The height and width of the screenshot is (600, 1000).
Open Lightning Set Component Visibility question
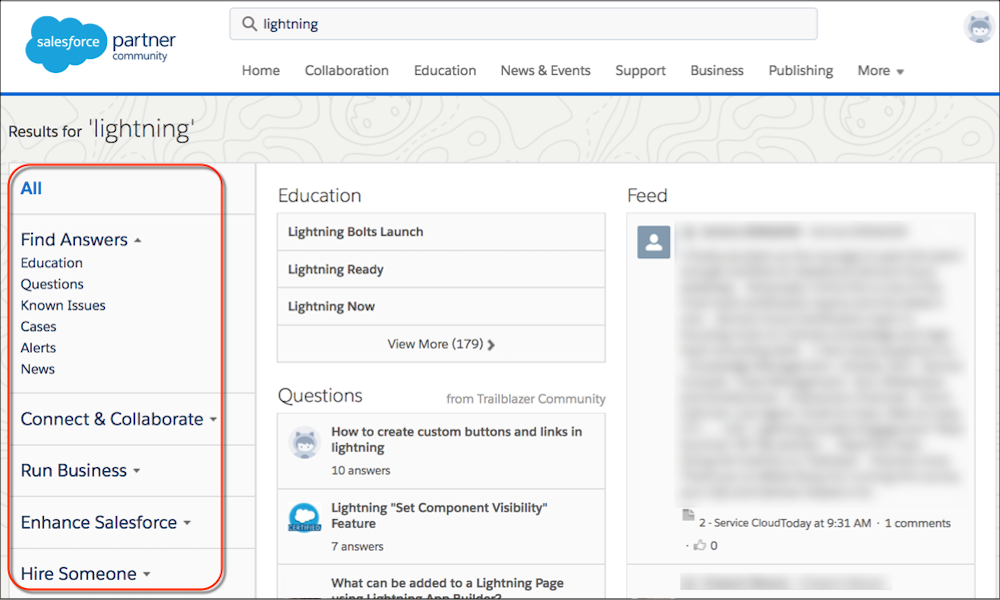[x=439, y=516]
